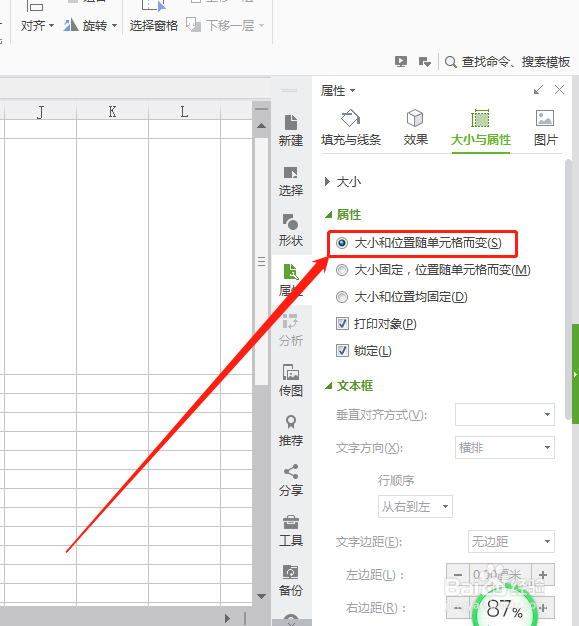Open the 垂直对齐方式 dropdown
The height and width of the screenshot is (626, 579).
coord(505,414)
